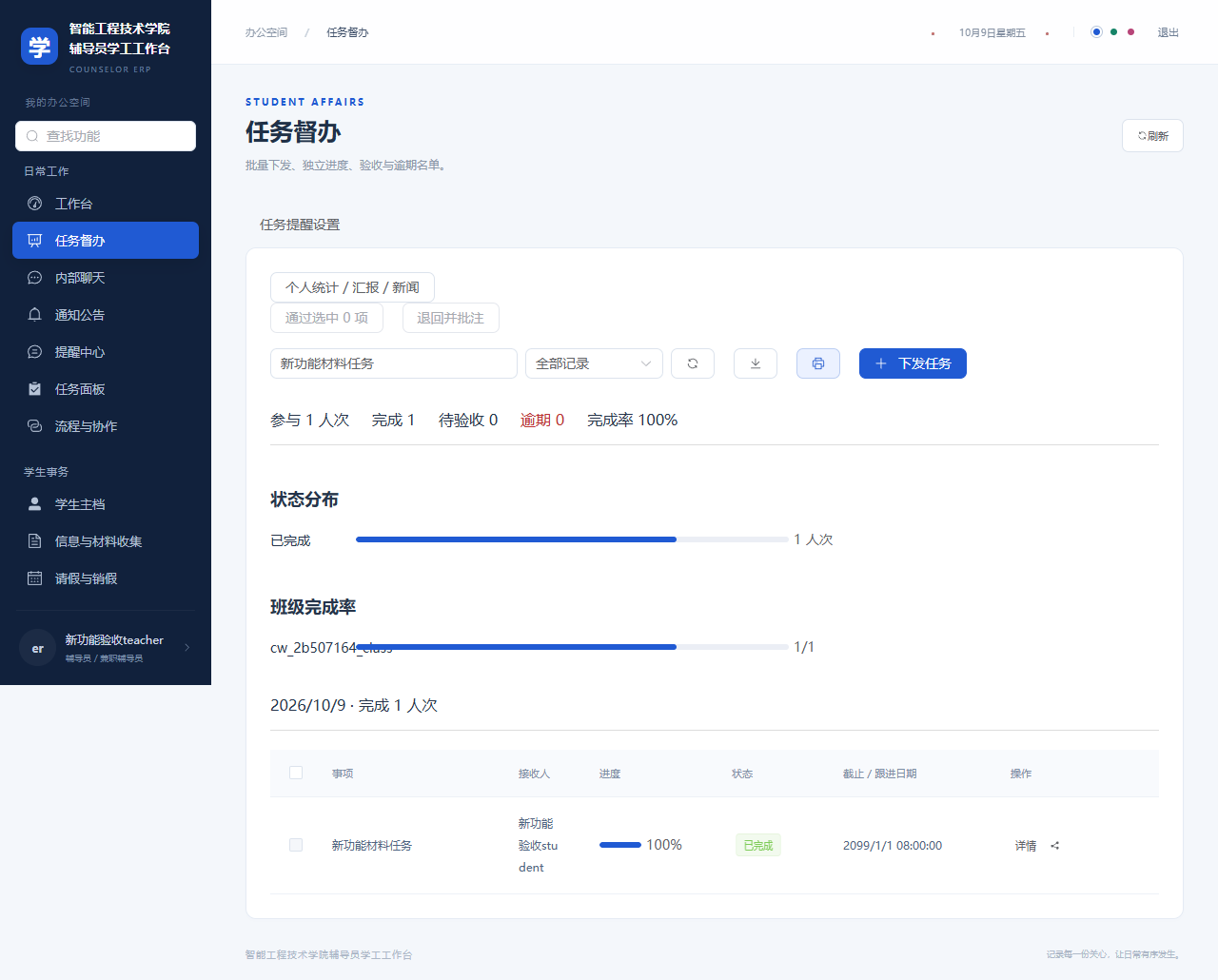This screenshot has height=980, width=1218.
Task: Select the green theme color dot
Action: 1113,32
